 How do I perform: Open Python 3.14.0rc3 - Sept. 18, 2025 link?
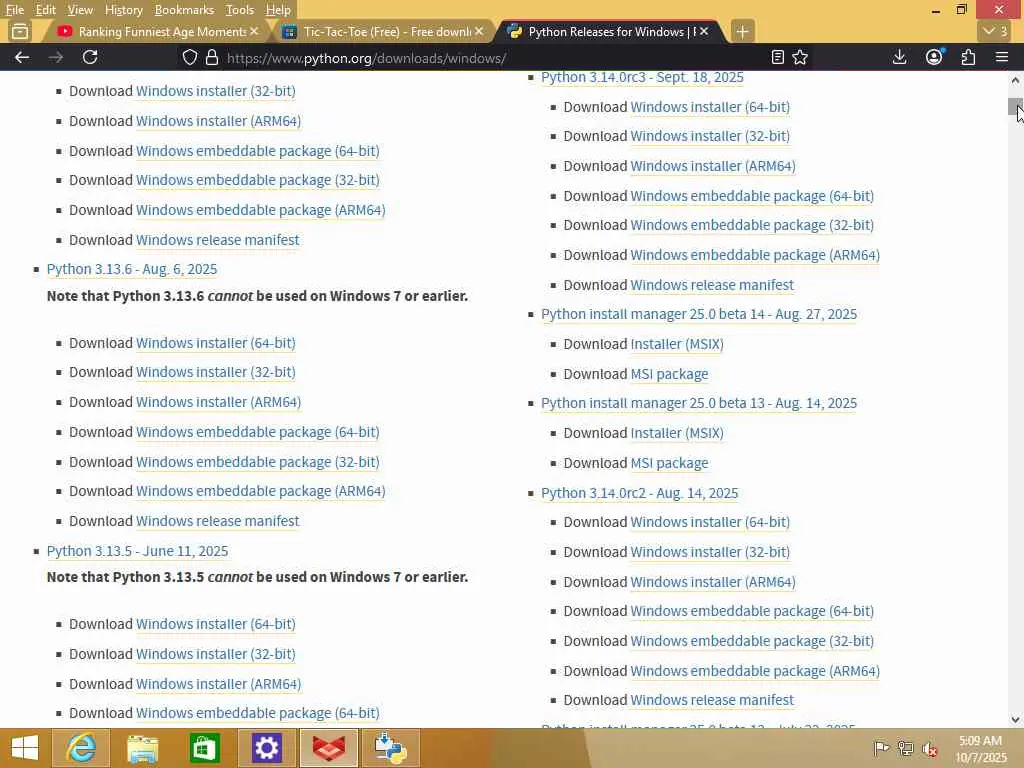[642, 77]
